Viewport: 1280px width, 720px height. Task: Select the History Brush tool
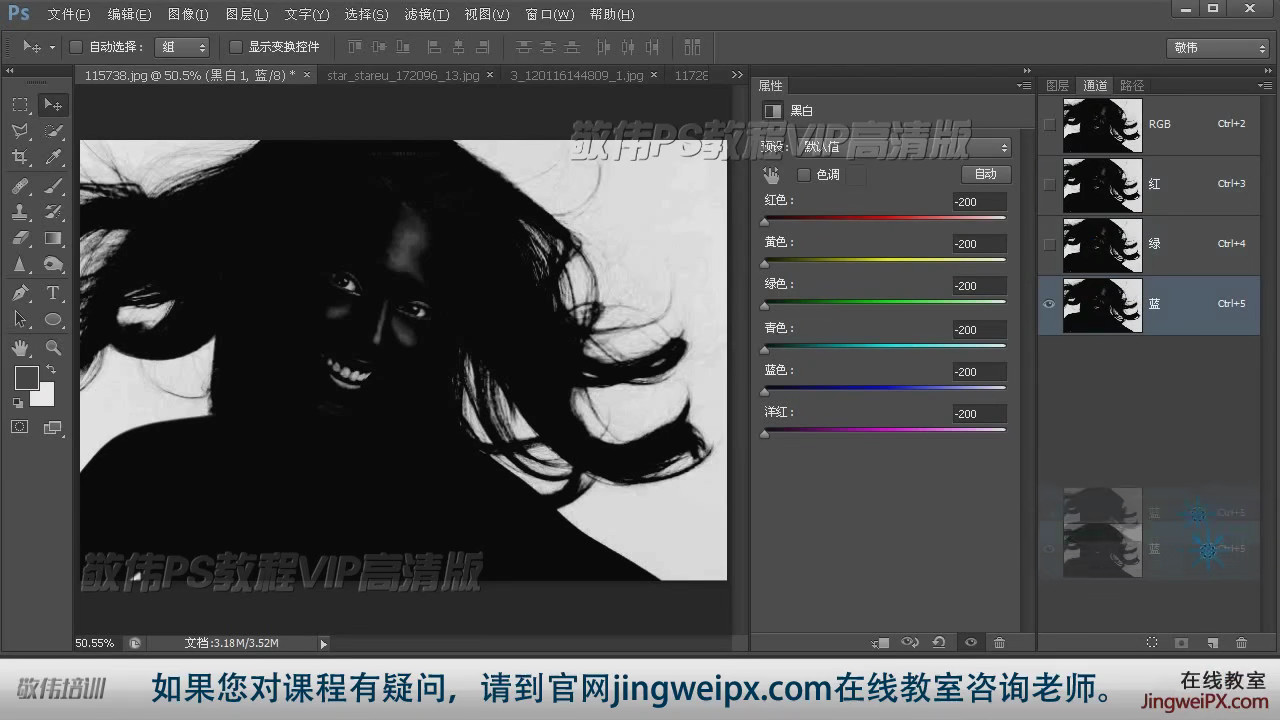pyautogui.click(x=54, y=212)
